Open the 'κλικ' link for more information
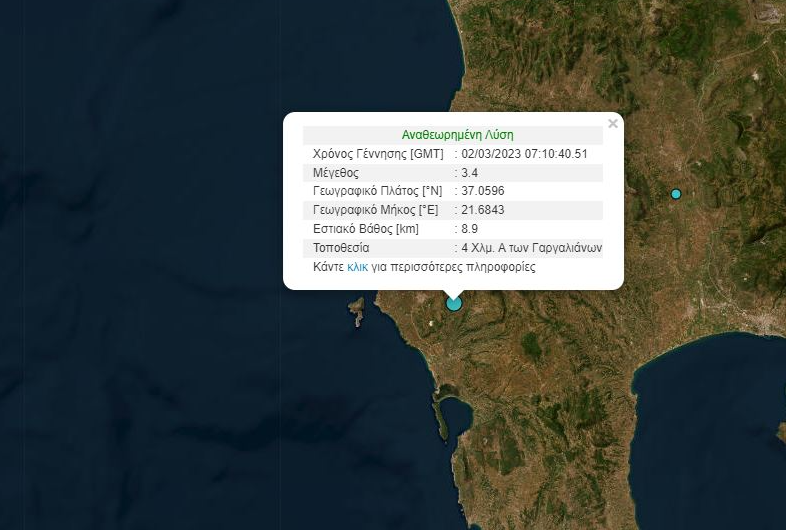The width and height of the screenshot is (786, 530). [x=357, y=267]
